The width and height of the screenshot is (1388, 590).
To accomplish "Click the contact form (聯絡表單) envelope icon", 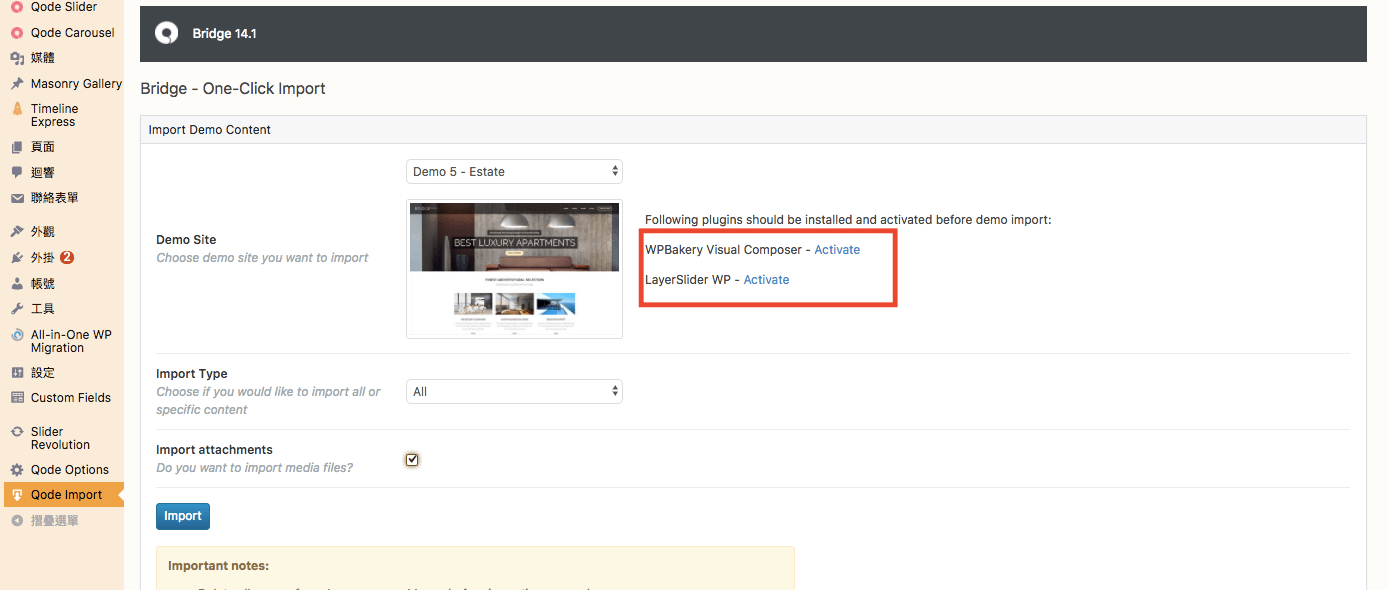I will coord(17,198).
